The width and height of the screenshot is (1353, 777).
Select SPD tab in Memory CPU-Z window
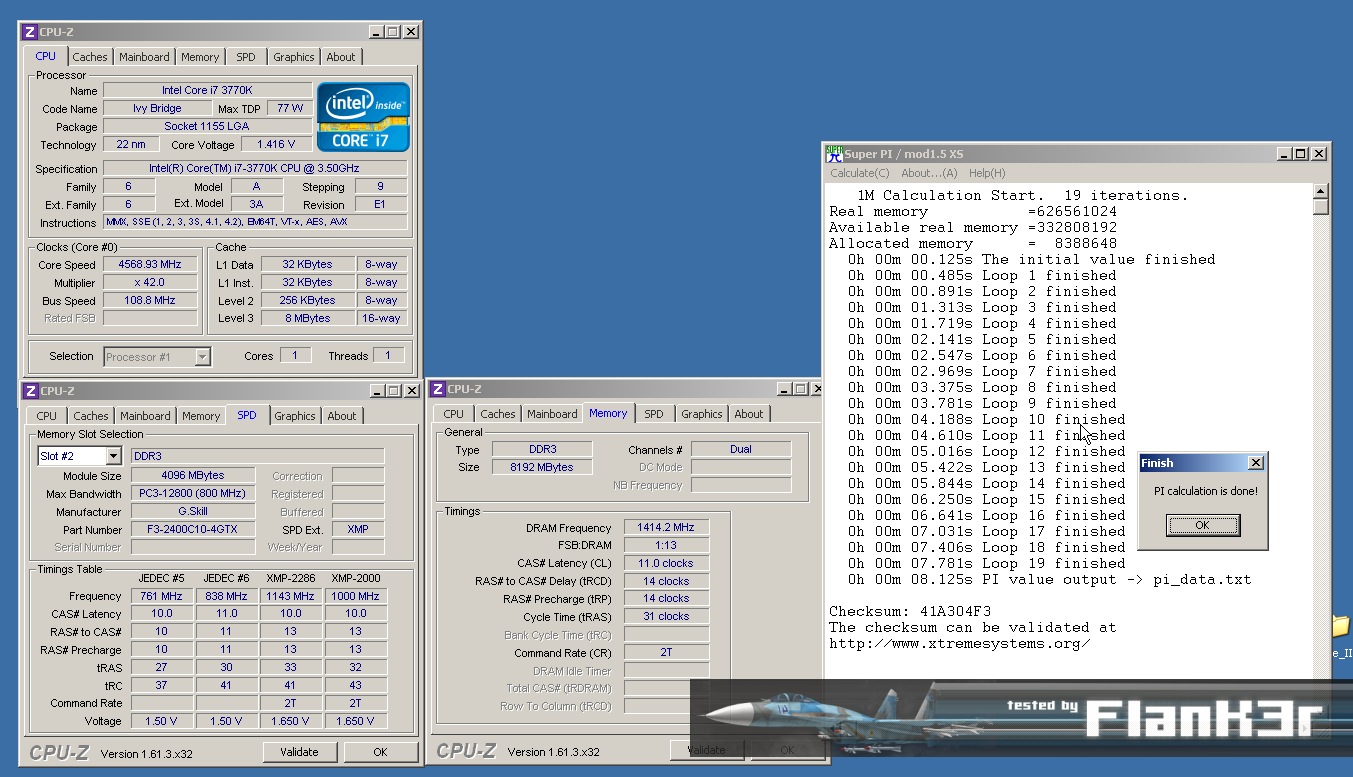(x=654, y=414)
